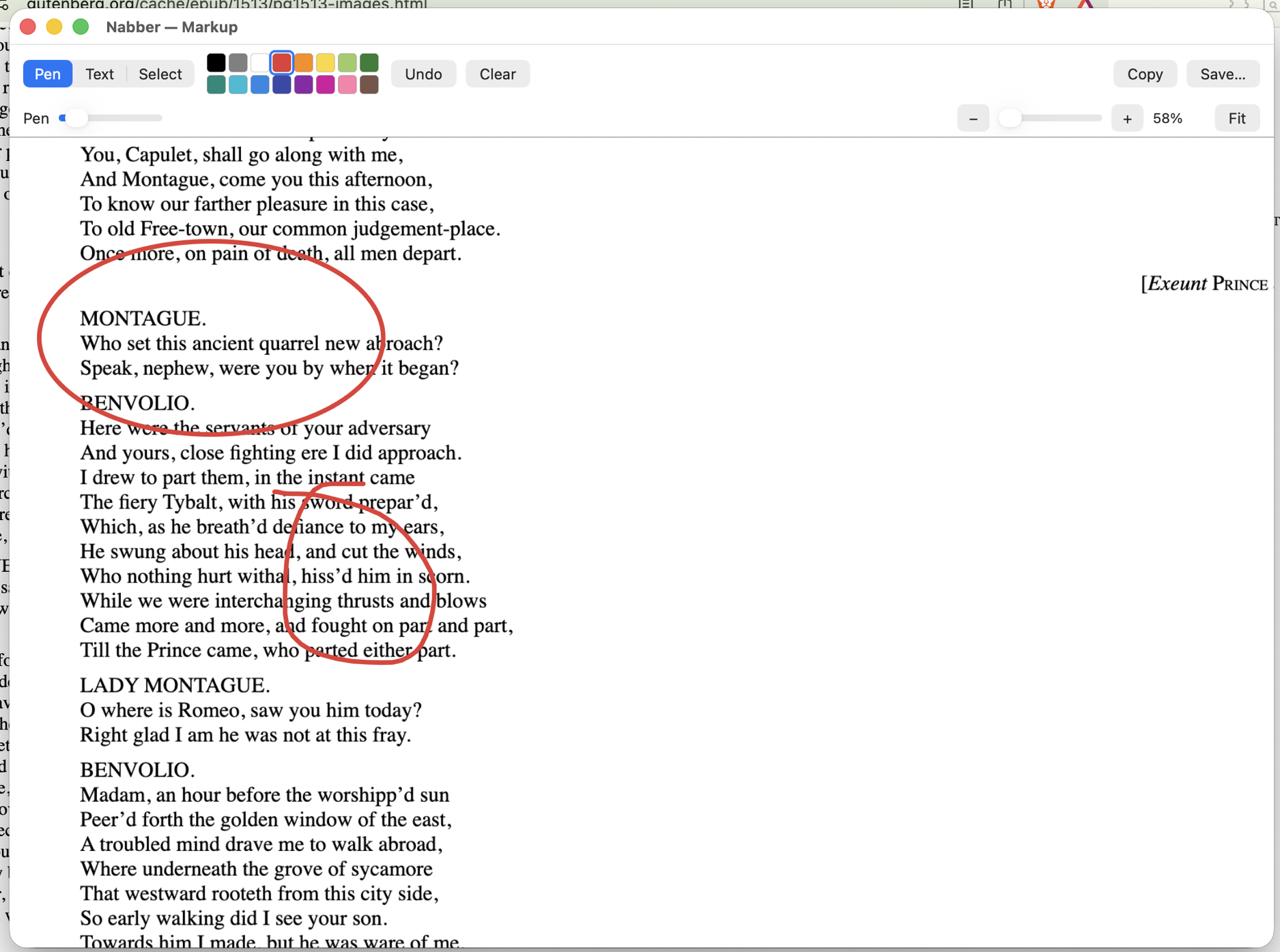Fit the image to window
The image size is (1280, 952).
click(1237, 119)
